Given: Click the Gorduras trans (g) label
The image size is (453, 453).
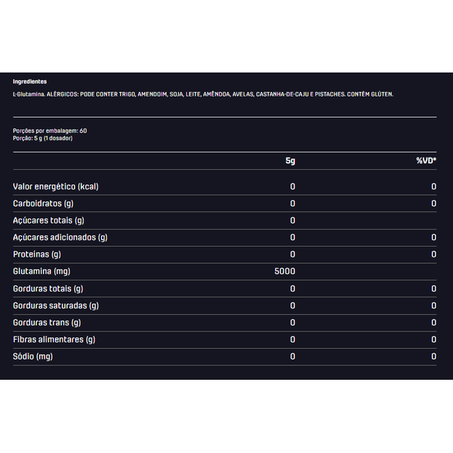Looking at the screenshot, I should tap(47, 323).
